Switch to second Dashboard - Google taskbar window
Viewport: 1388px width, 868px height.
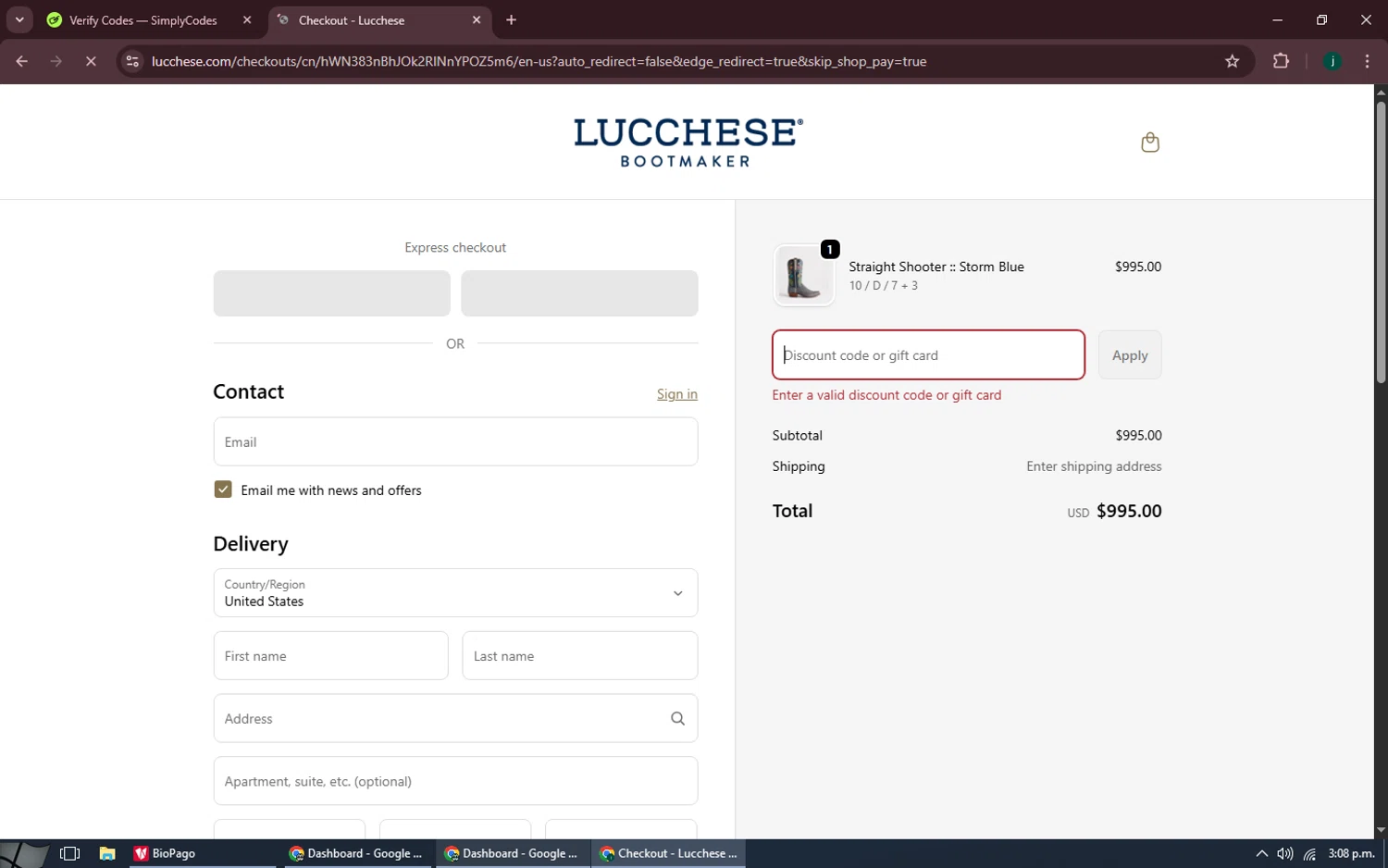[512, 853]
